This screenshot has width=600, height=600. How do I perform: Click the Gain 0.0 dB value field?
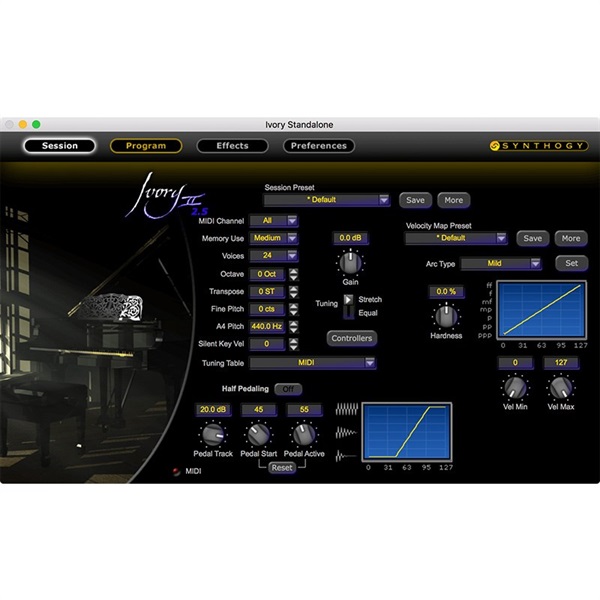point(350,238)
